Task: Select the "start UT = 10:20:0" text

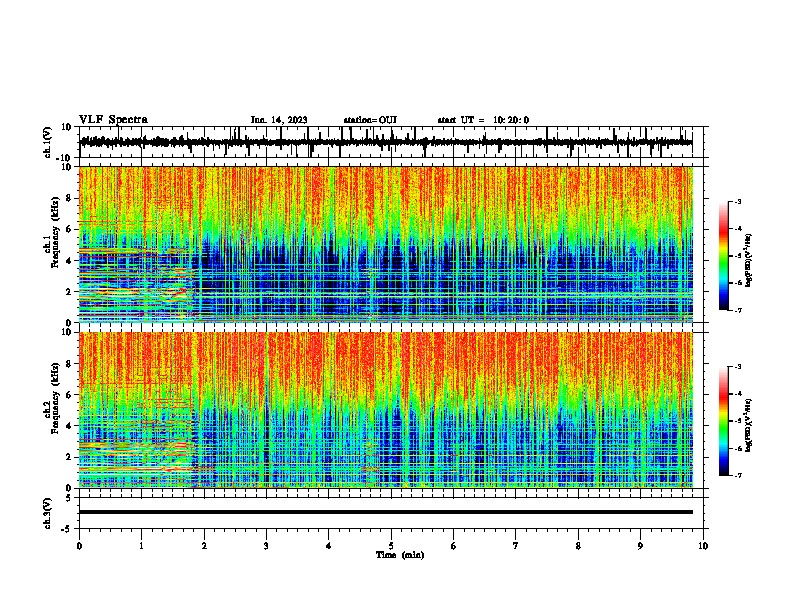Action: (483, 120)
